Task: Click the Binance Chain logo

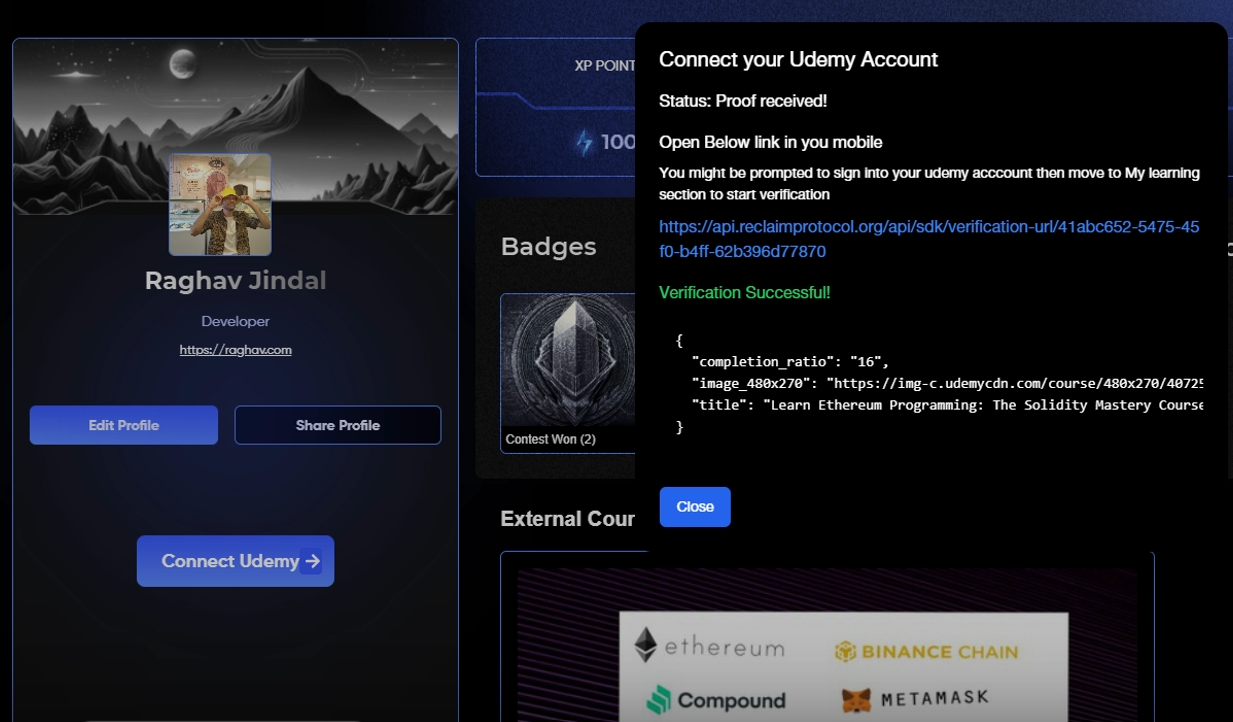Action: tap(927, 652)
